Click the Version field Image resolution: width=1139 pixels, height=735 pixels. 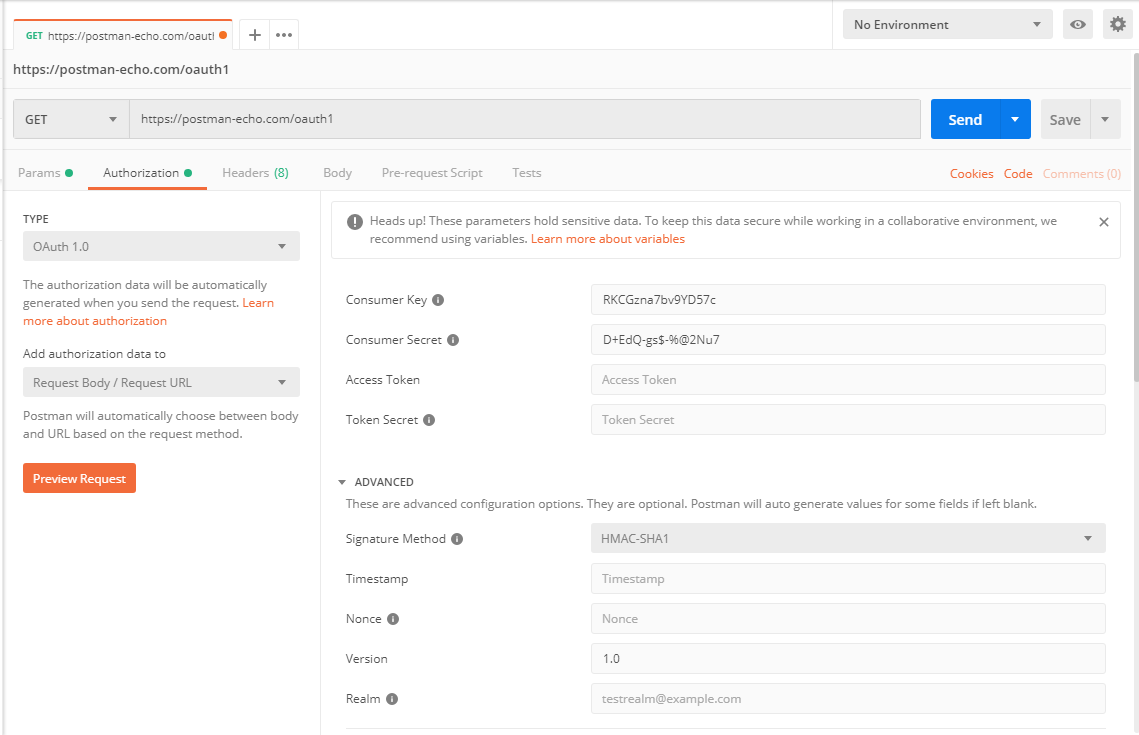[848, 658]
